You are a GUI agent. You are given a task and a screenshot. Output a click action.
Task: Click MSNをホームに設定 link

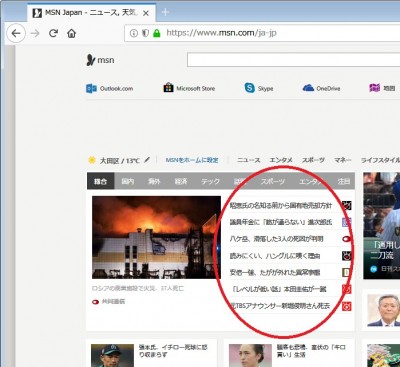point(192,160)
